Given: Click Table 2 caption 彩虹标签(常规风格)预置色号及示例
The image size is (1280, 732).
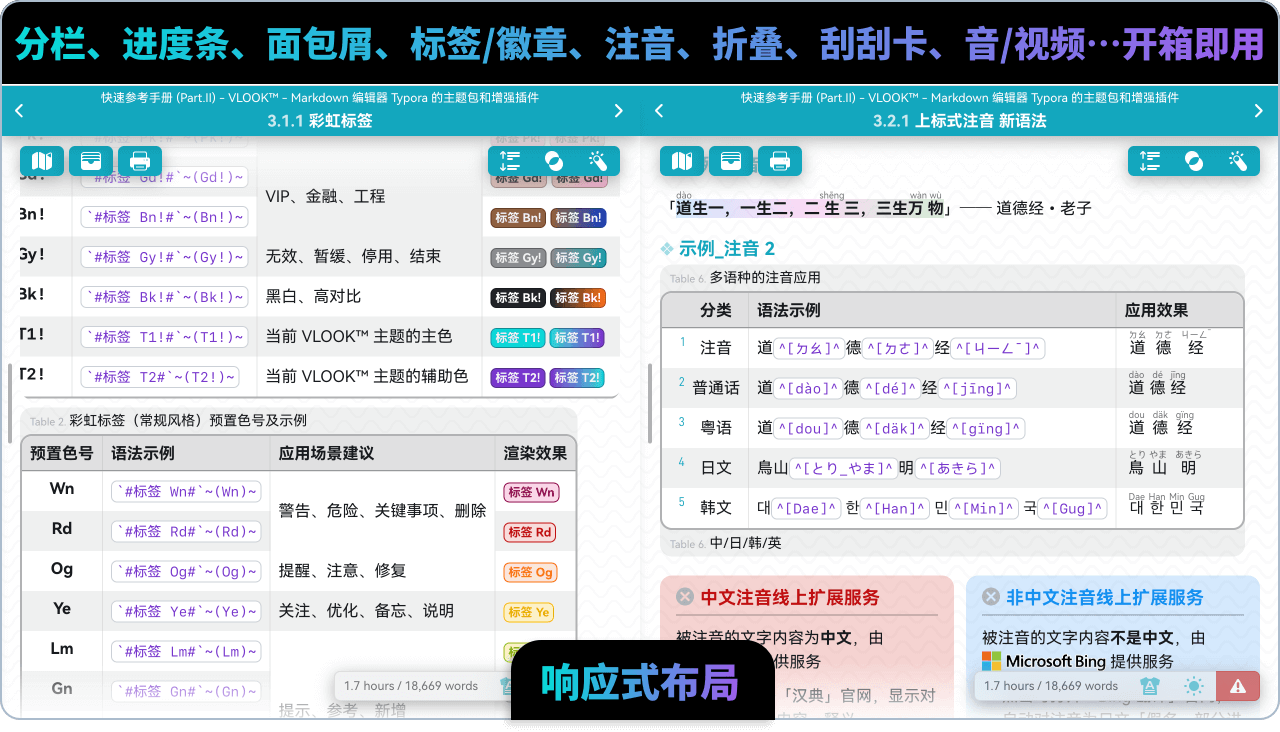Looking at the screenshot, I should click(188, 421).
